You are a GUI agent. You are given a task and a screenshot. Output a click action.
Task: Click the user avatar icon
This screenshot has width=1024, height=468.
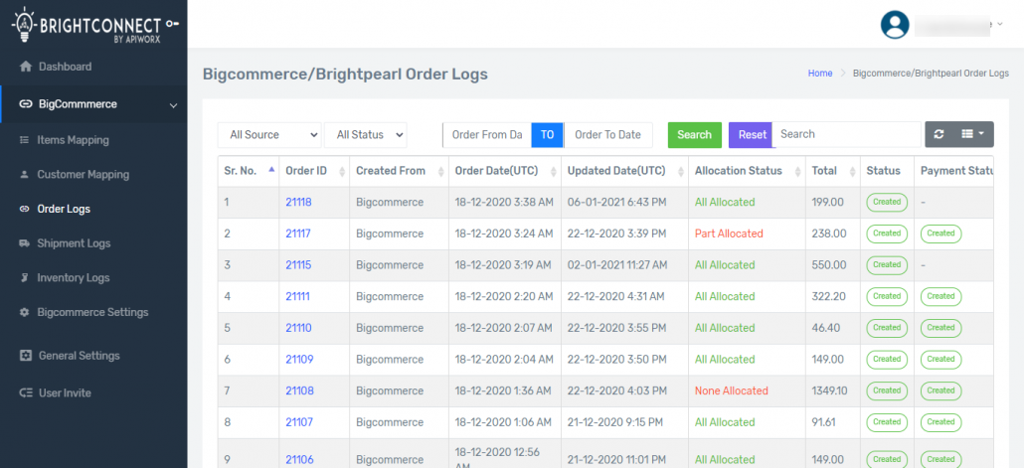pyautogui.click(x=895, y=25)
